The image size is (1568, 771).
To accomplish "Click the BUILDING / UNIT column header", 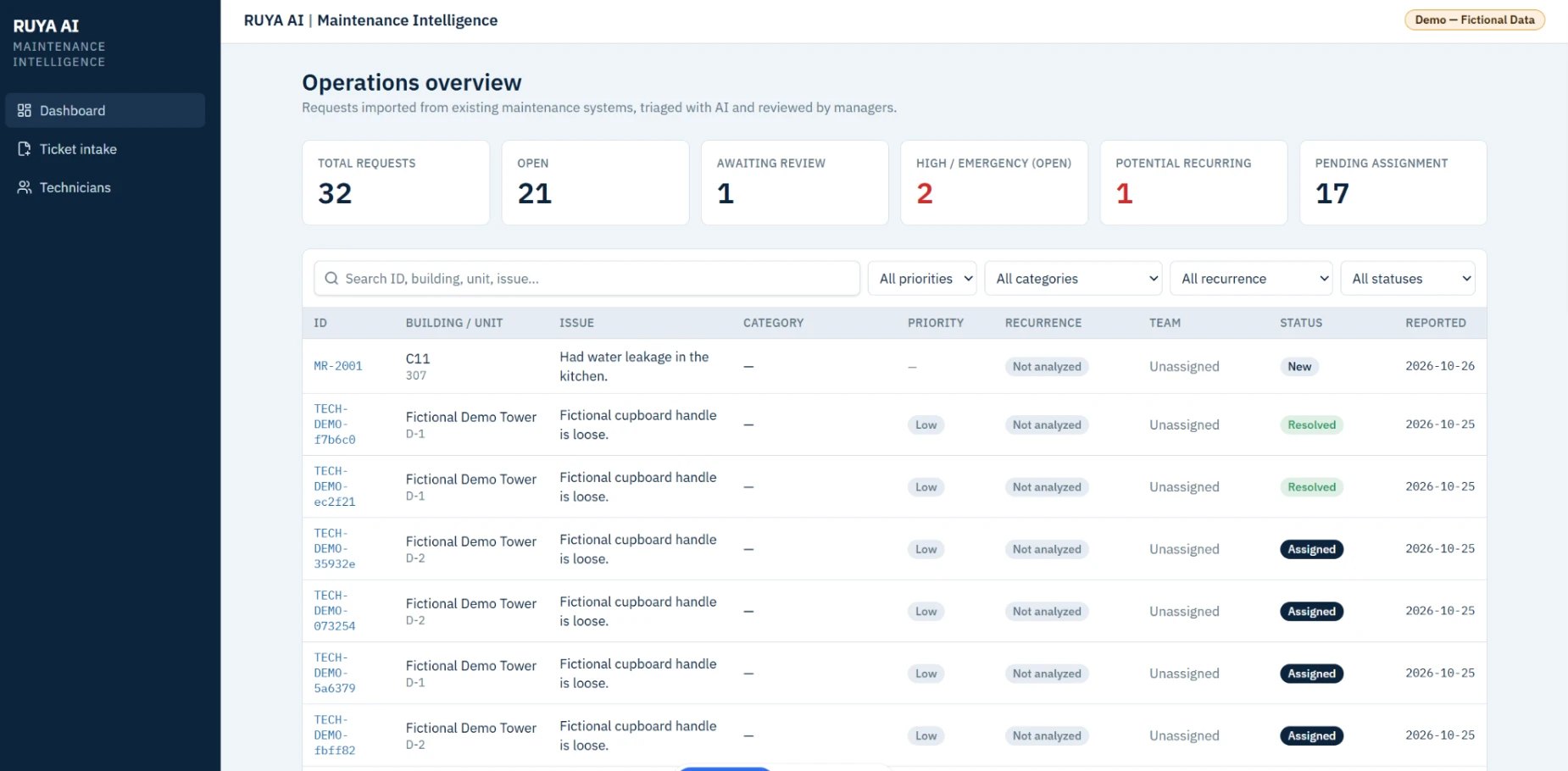I will (x=454, y=323).
